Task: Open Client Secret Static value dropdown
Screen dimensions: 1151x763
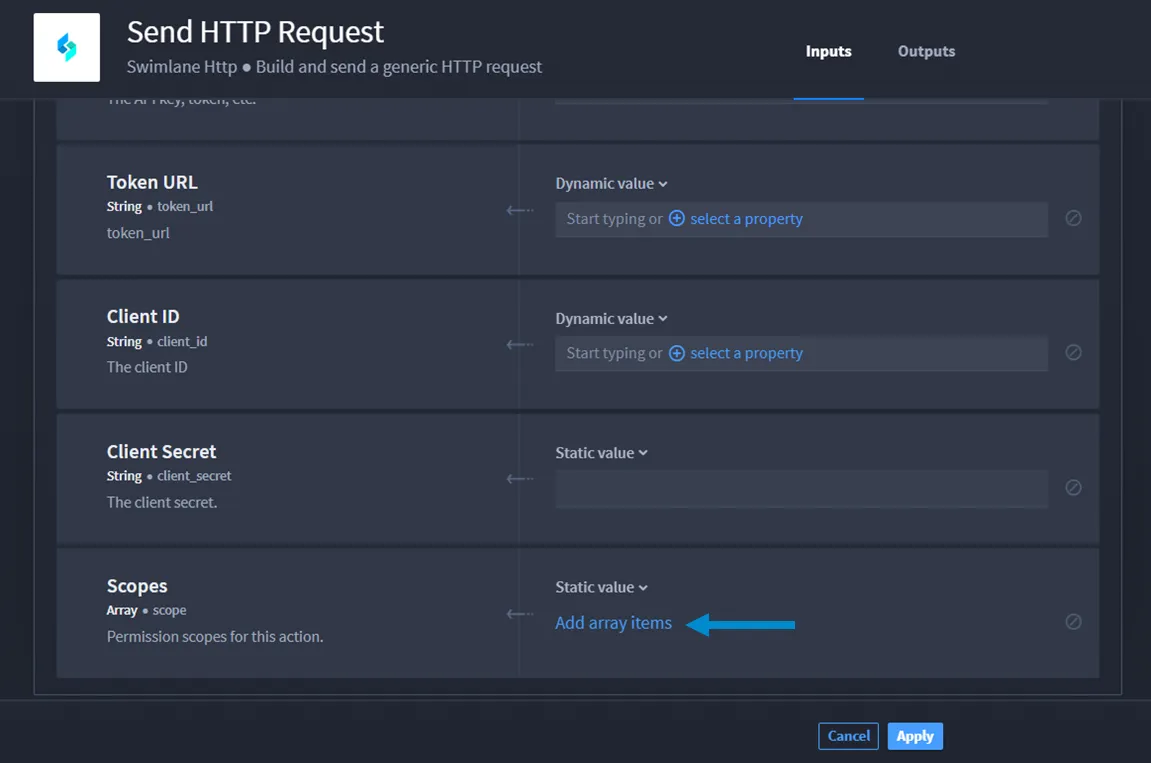Action: tap(602, 453)
